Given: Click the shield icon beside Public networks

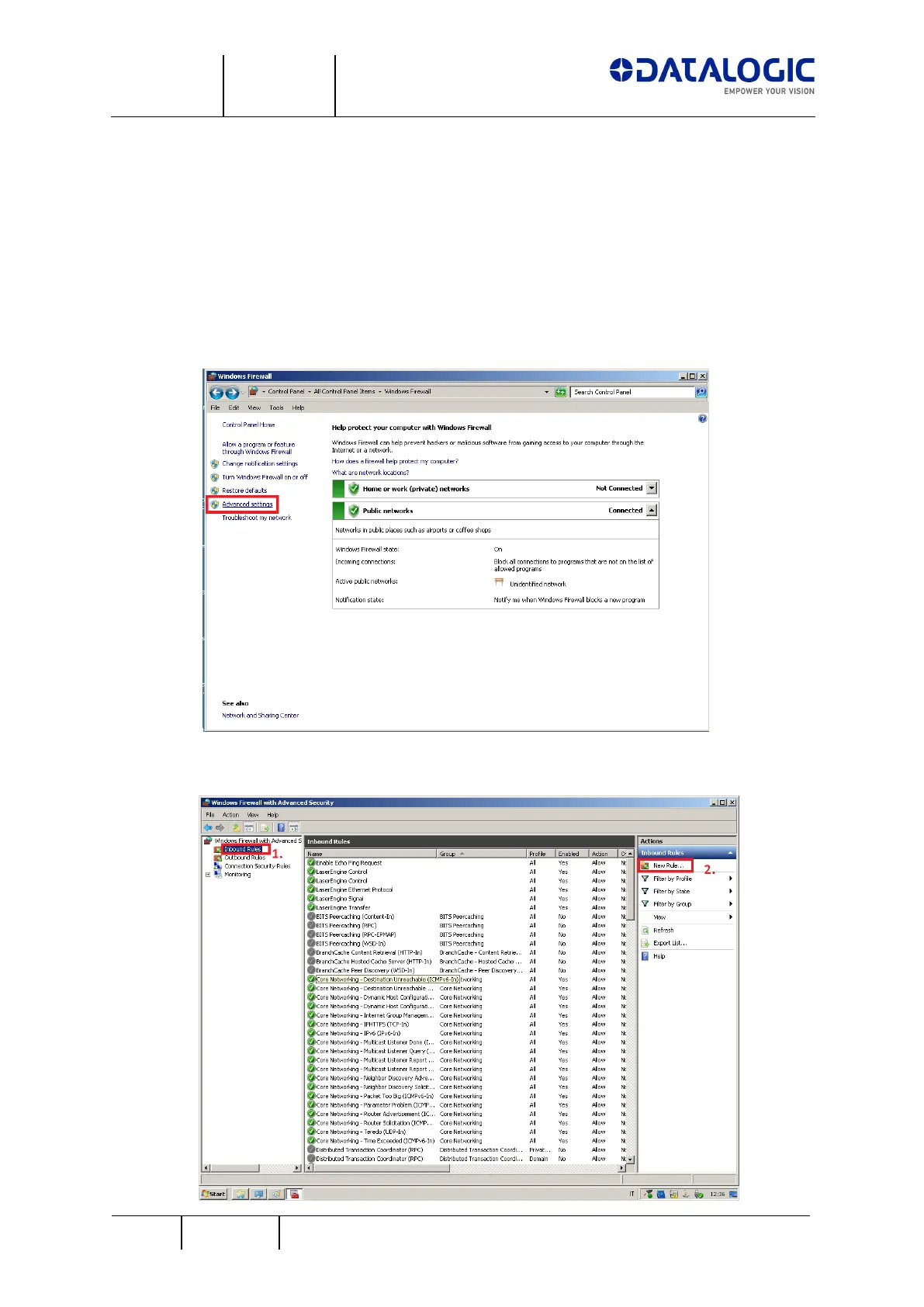Looking at the screenshot, I should (354, 511).
